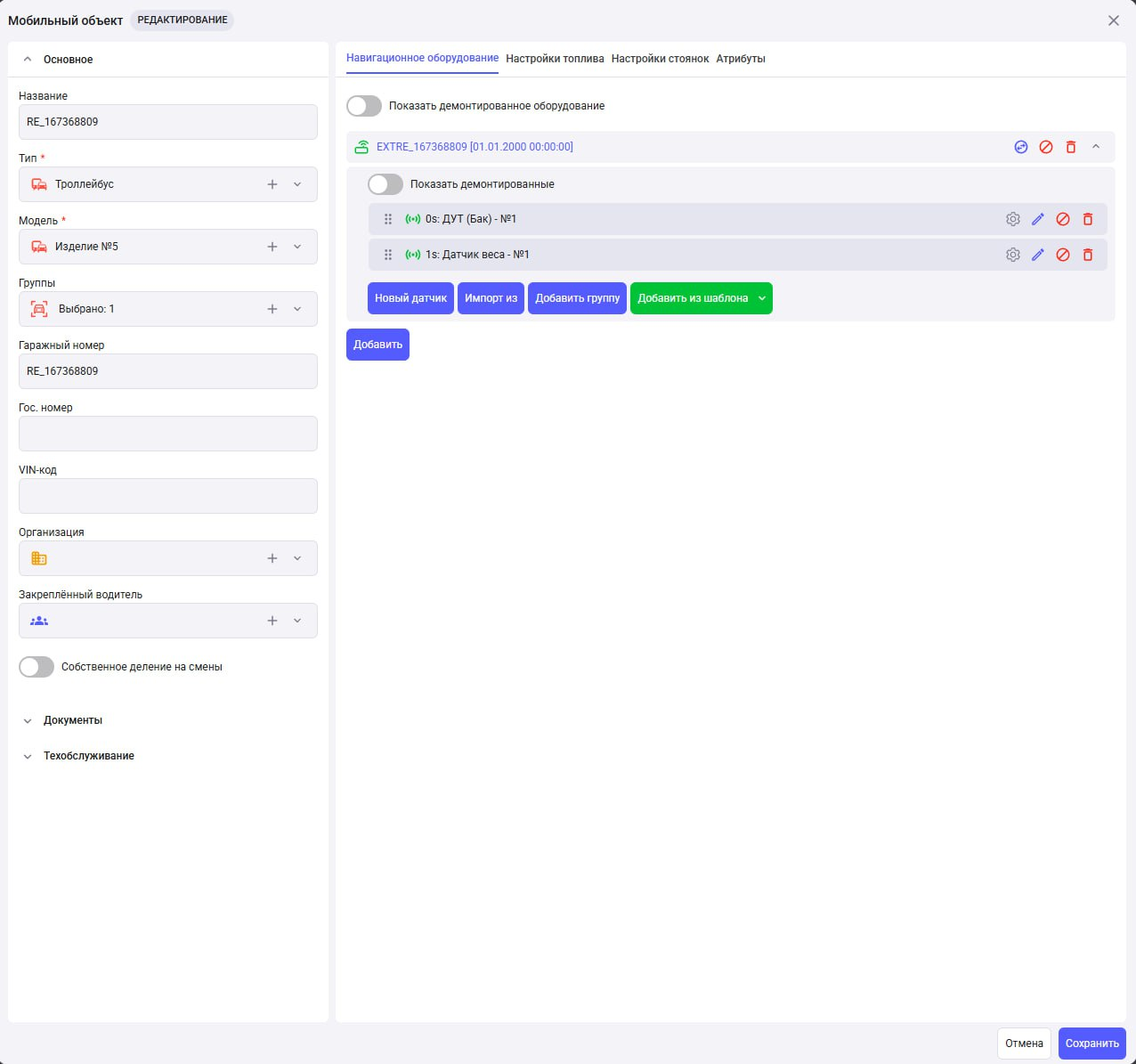Grab the drag handle of ДУТ (Бак) sensor
The height and width of the screenshot is (1064, 1136).
coord(388,219)
